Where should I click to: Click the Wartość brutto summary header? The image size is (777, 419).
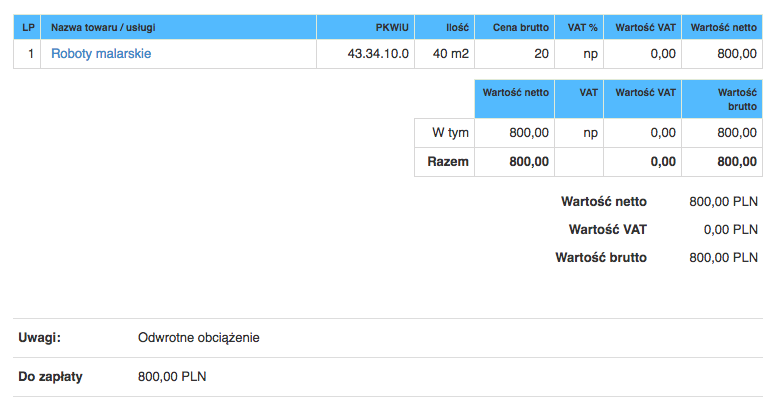[722, 99]
